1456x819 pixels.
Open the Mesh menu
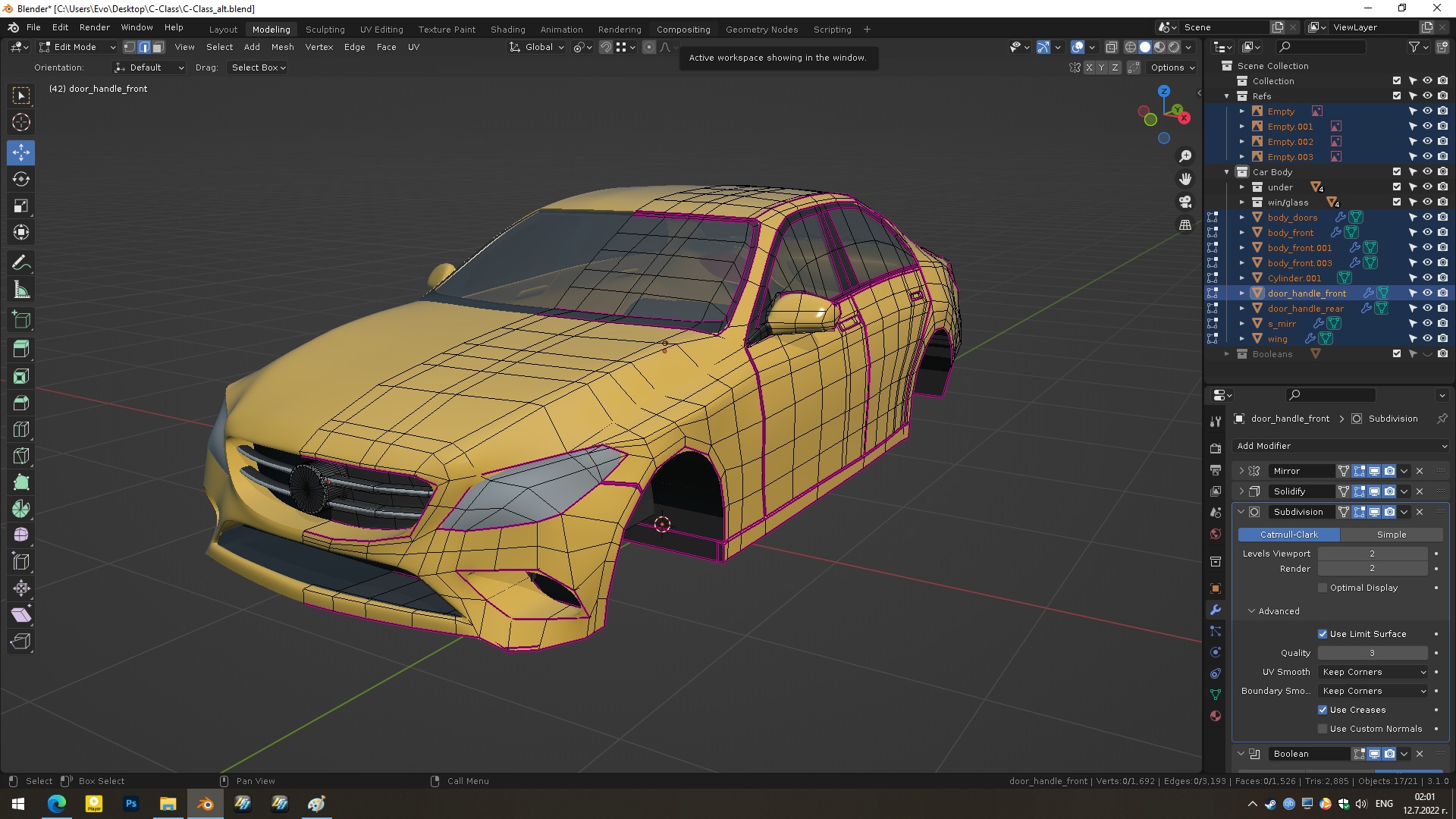click(282, 47)
